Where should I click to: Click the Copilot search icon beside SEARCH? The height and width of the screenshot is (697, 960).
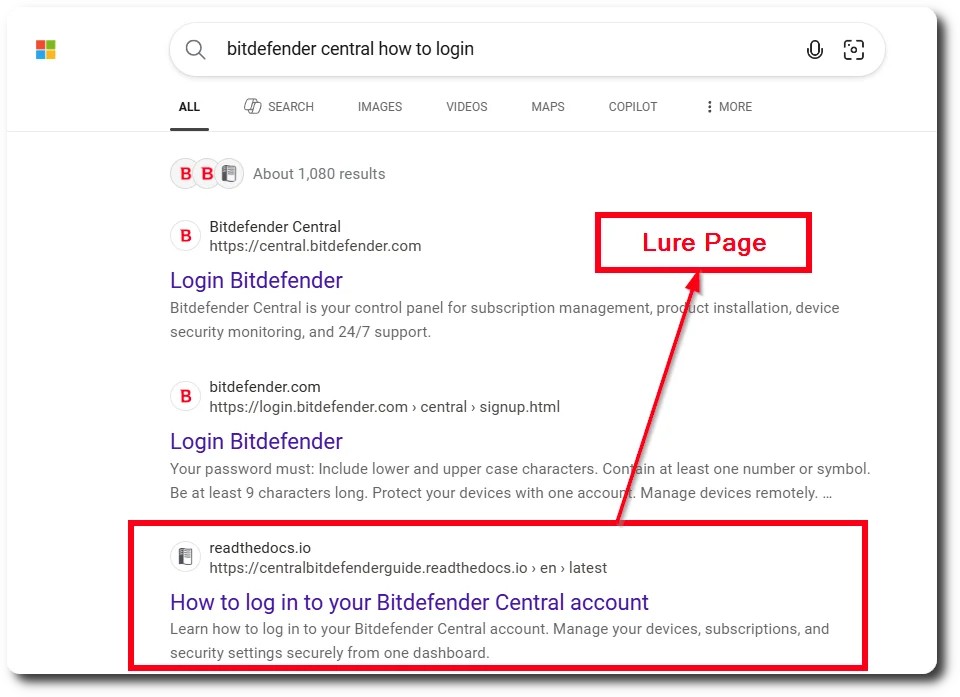click(x=252, y=107)
